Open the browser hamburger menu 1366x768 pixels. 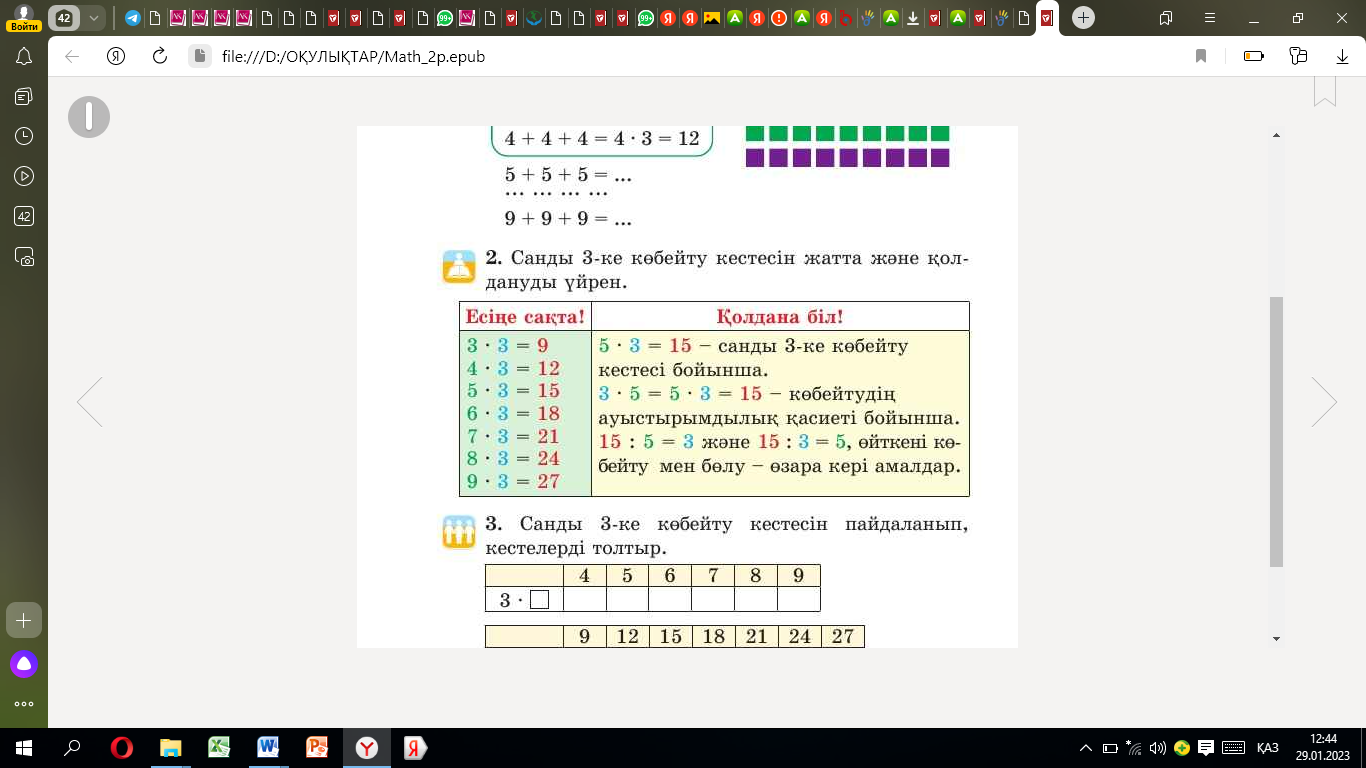(1210, 18)
